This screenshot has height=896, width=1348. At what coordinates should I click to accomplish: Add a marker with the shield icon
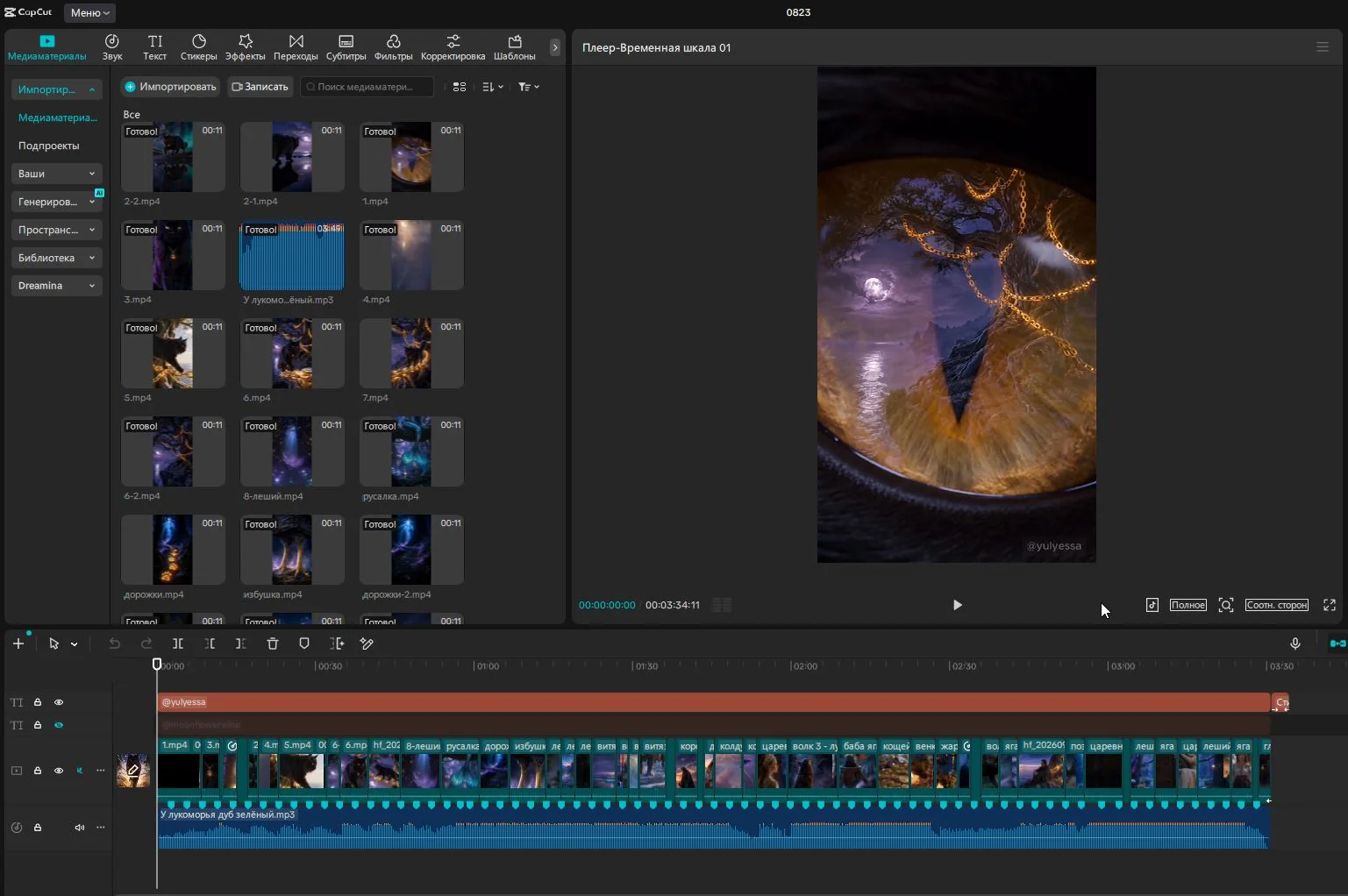tap(304, 644)
